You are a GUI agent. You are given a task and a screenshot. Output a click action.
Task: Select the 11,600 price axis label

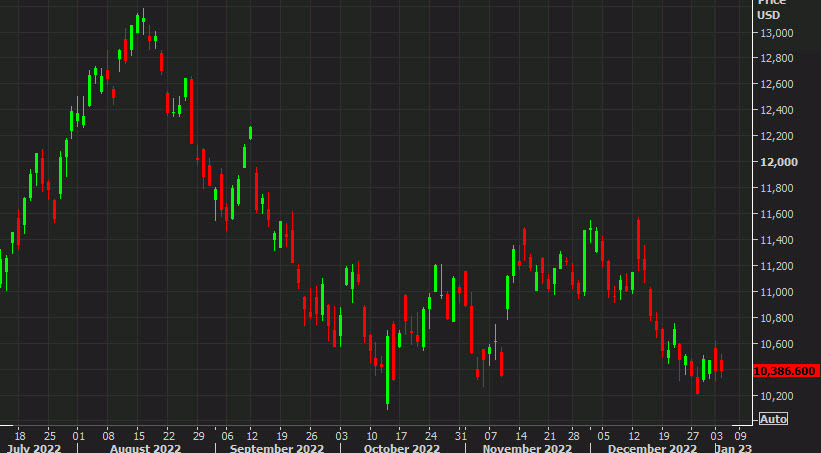tap(776, 214)
